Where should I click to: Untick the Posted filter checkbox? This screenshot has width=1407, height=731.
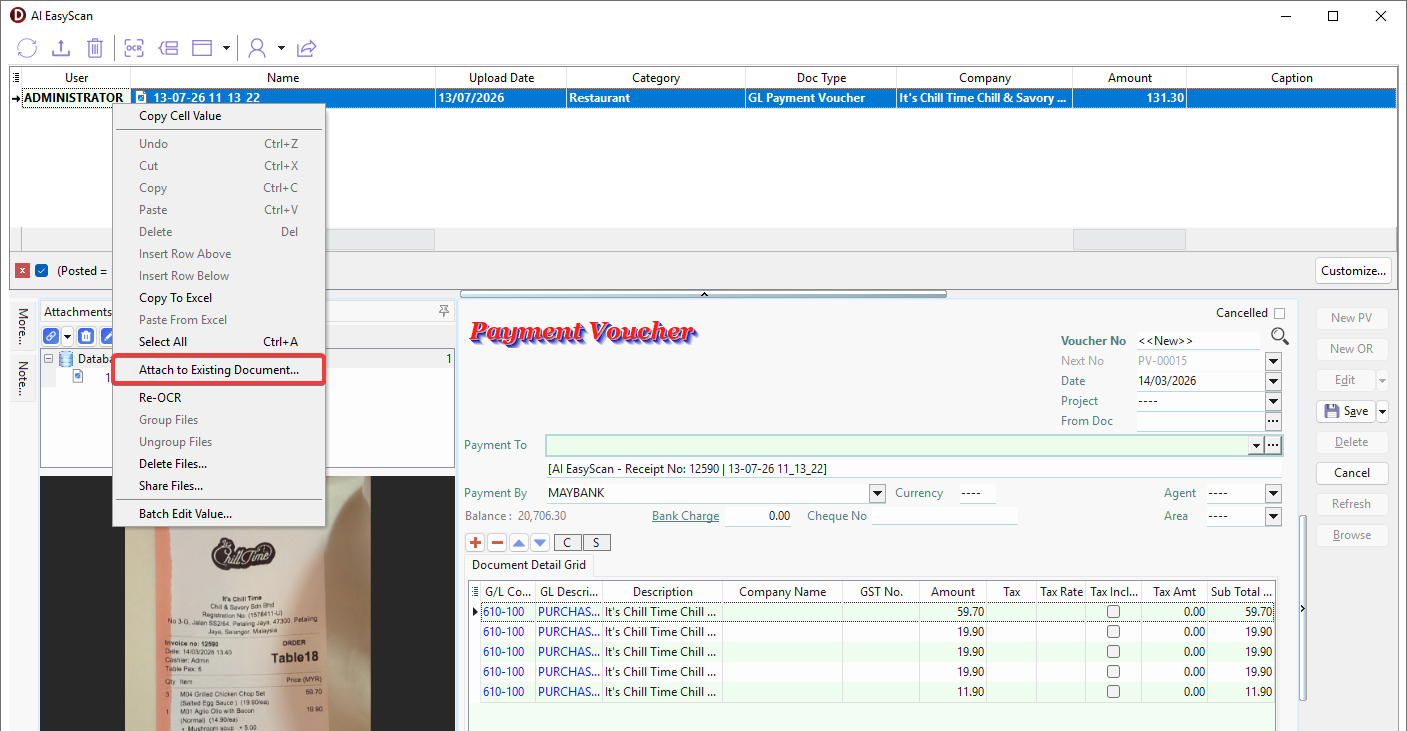click(42, 270)
